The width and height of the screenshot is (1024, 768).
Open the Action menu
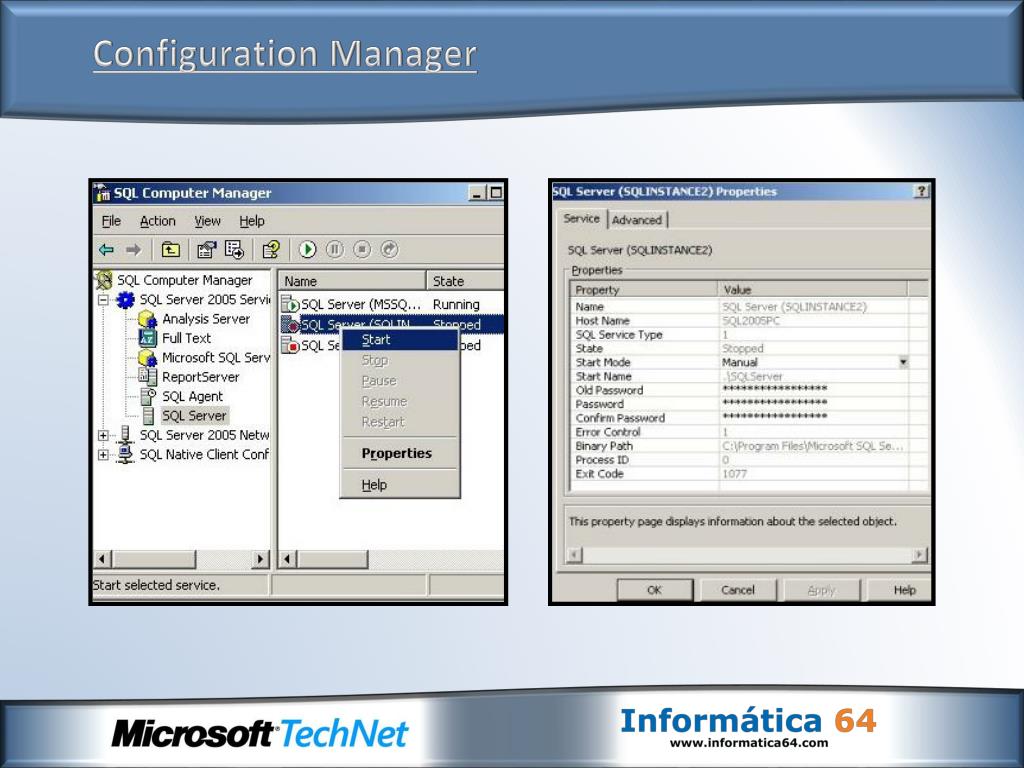coord(157,221)
